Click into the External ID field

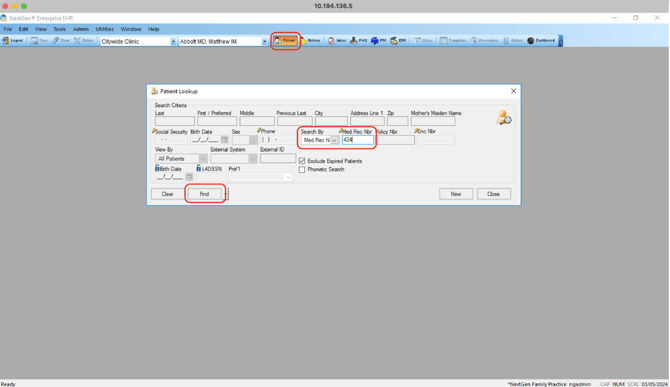[278, 158]
